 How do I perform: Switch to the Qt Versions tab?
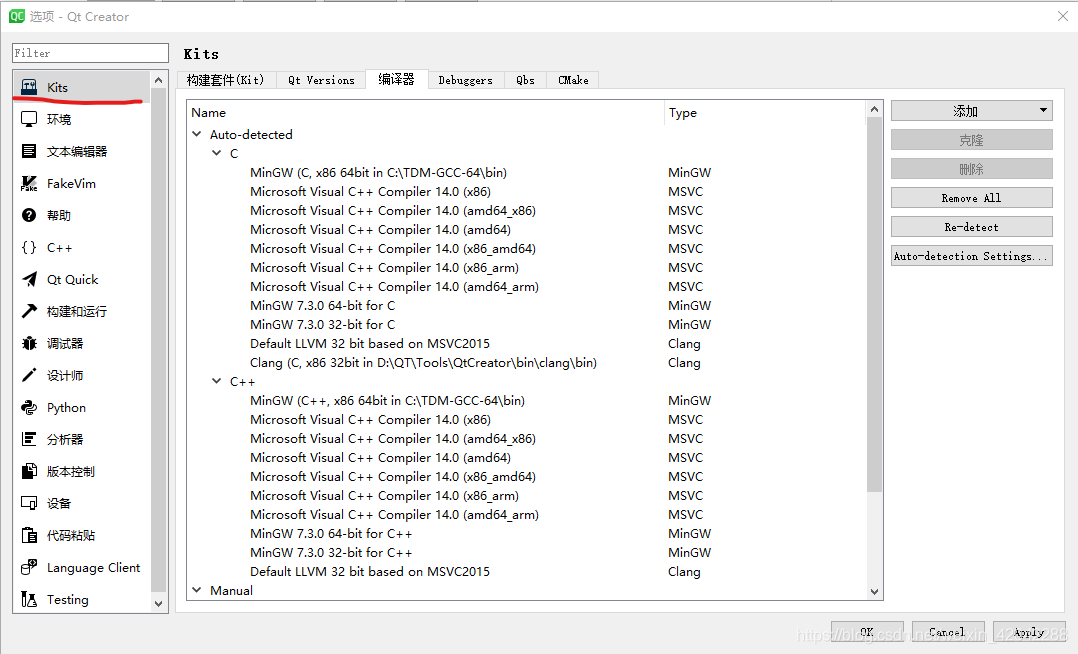point(320,79)
